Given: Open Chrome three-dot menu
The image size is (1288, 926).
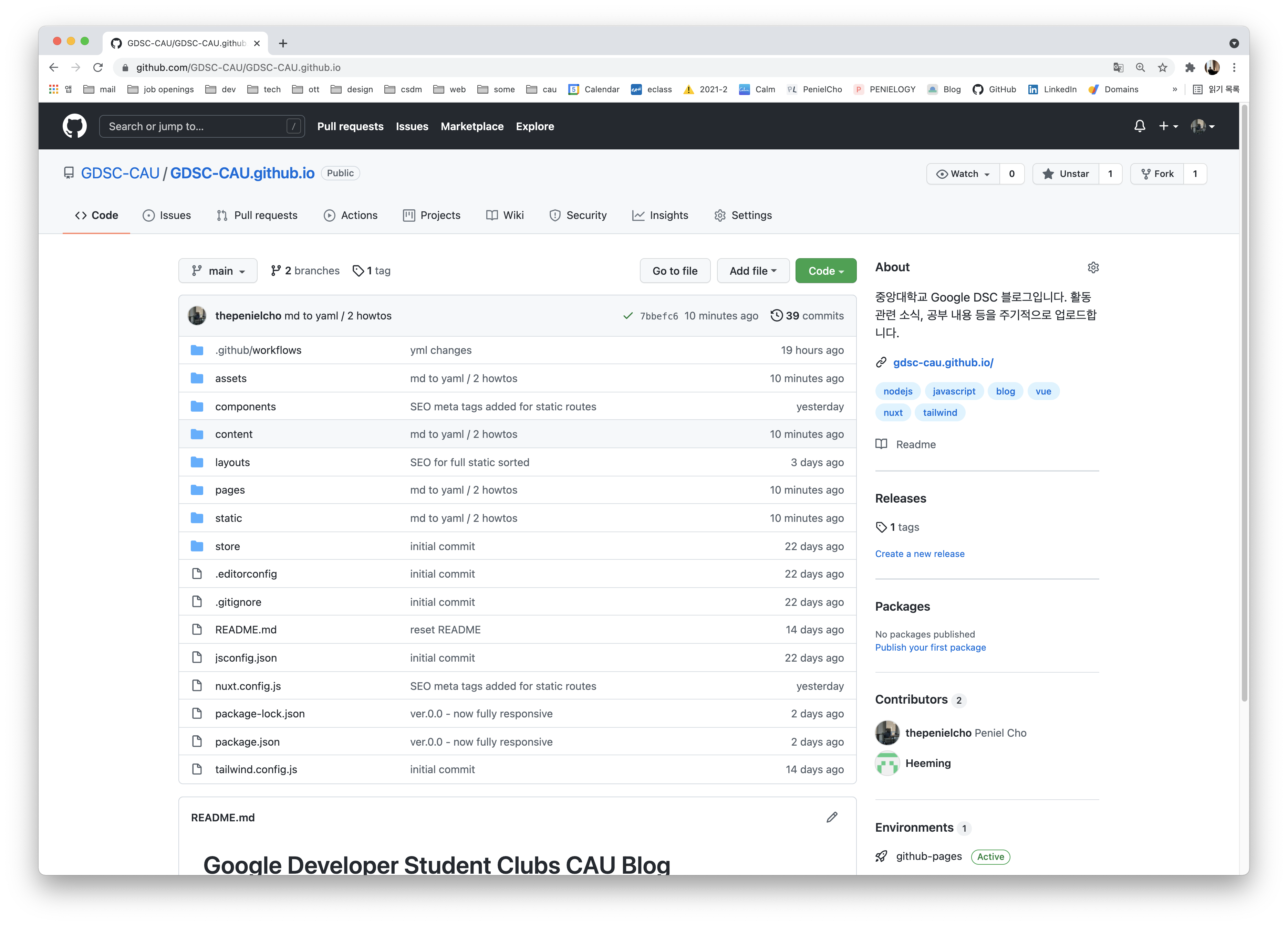Looking at the screenshot, I should coord(1234,67).
